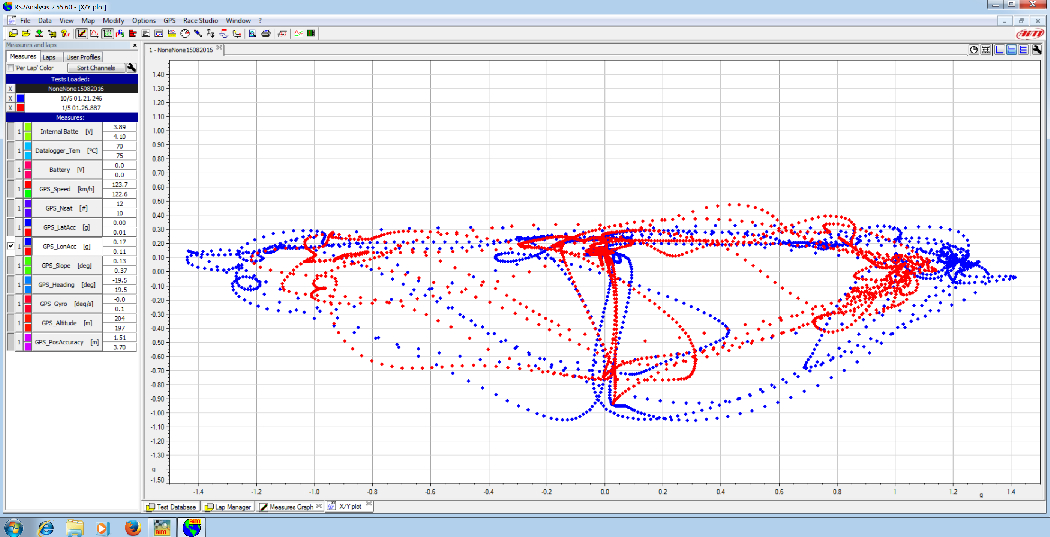
Task: Open the File menu
Action: click(25, 21)
